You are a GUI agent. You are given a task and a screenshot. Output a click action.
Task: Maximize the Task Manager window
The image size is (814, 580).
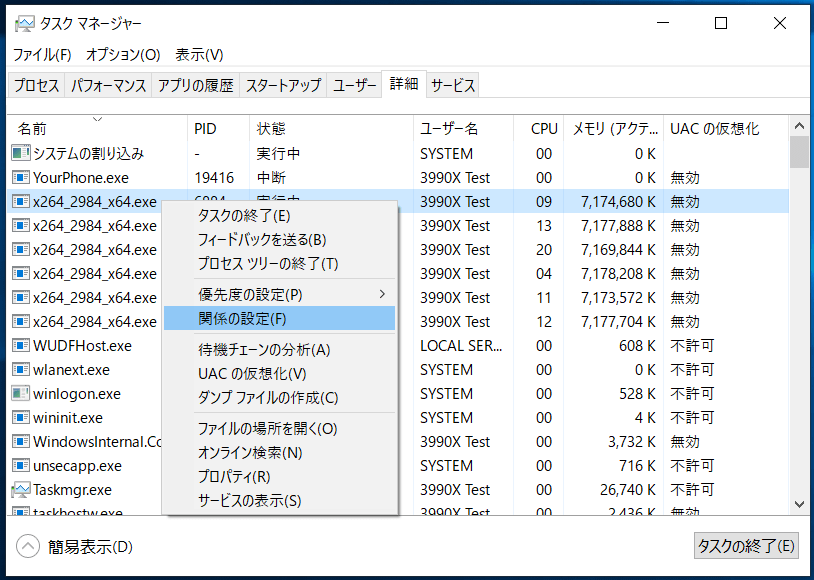[x=721, y=23]
